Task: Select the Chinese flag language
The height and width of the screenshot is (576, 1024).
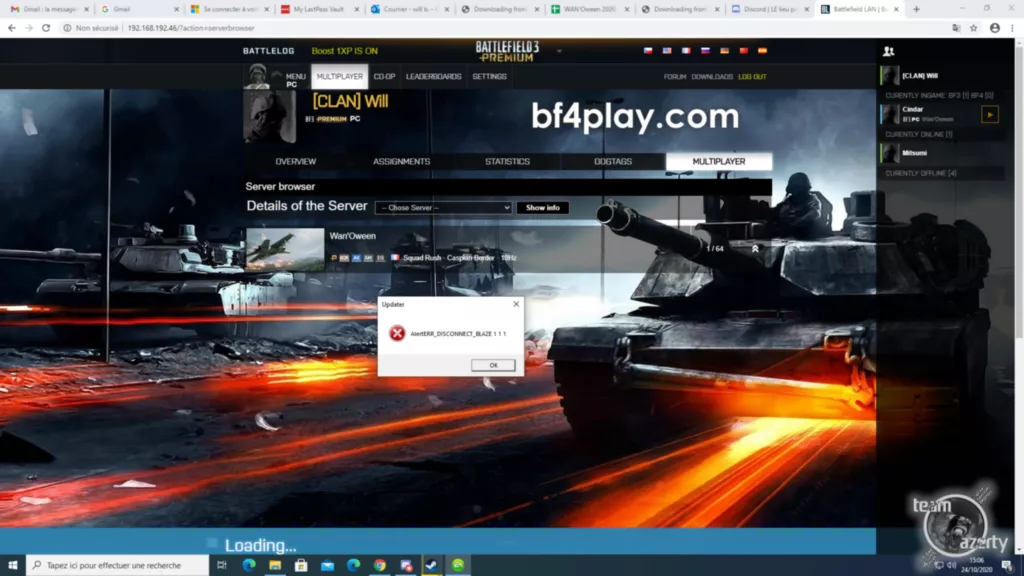Action: (743, 50)
